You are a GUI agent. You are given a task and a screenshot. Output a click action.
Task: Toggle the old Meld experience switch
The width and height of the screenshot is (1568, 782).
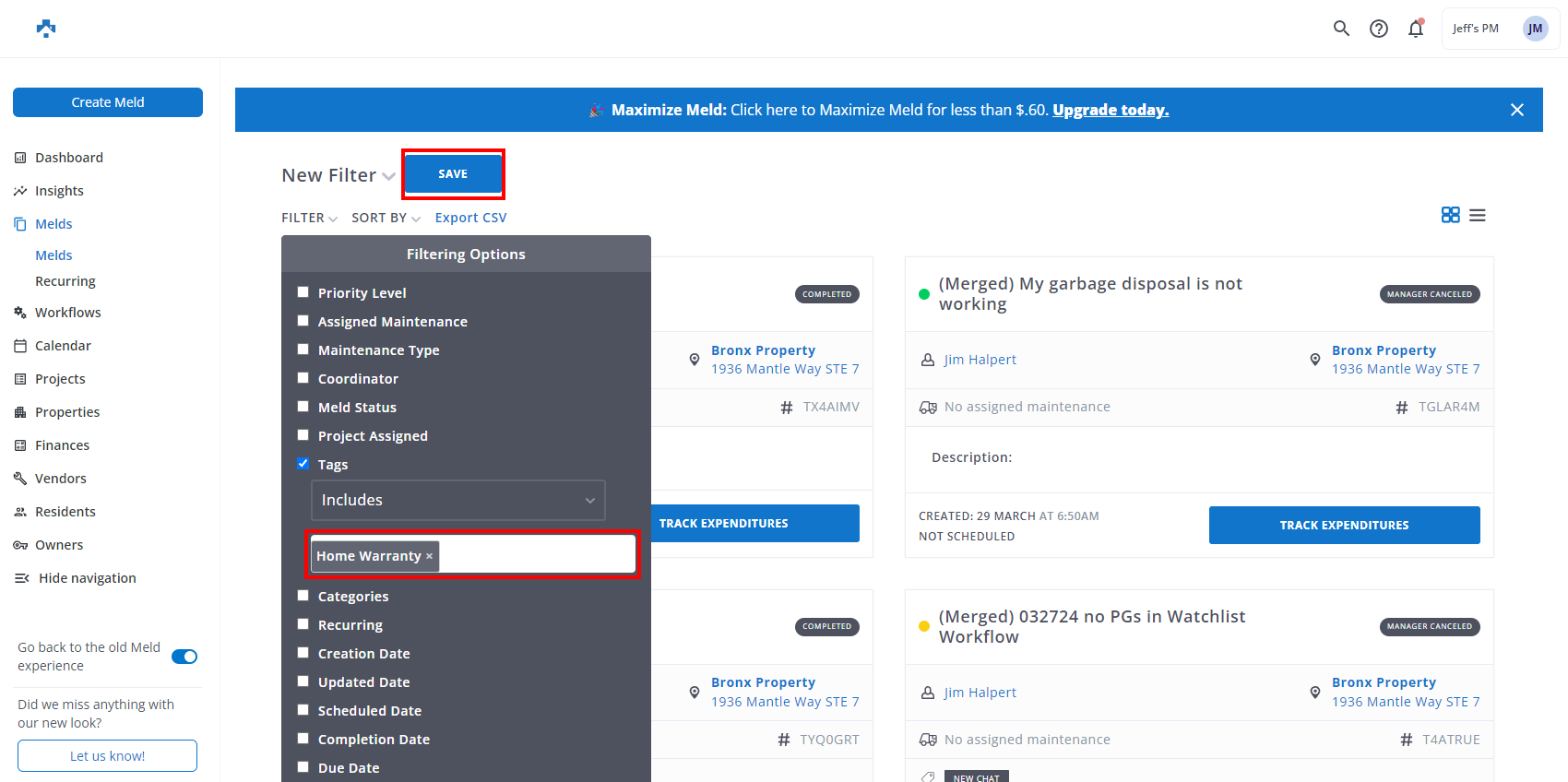click(x=184, y=657)
